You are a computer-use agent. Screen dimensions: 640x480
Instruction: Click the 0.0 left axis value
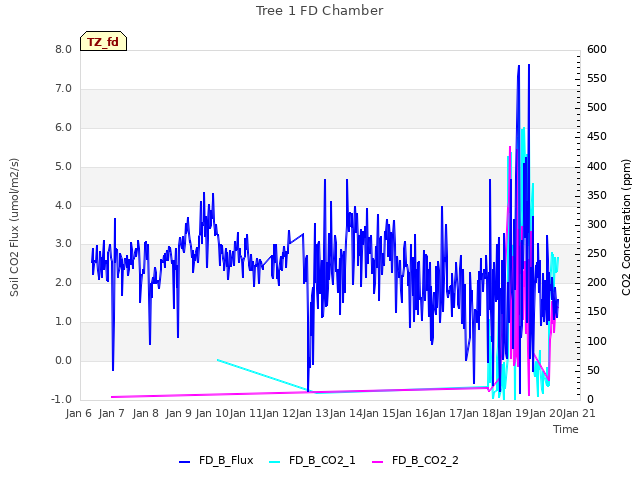point(63,360)
